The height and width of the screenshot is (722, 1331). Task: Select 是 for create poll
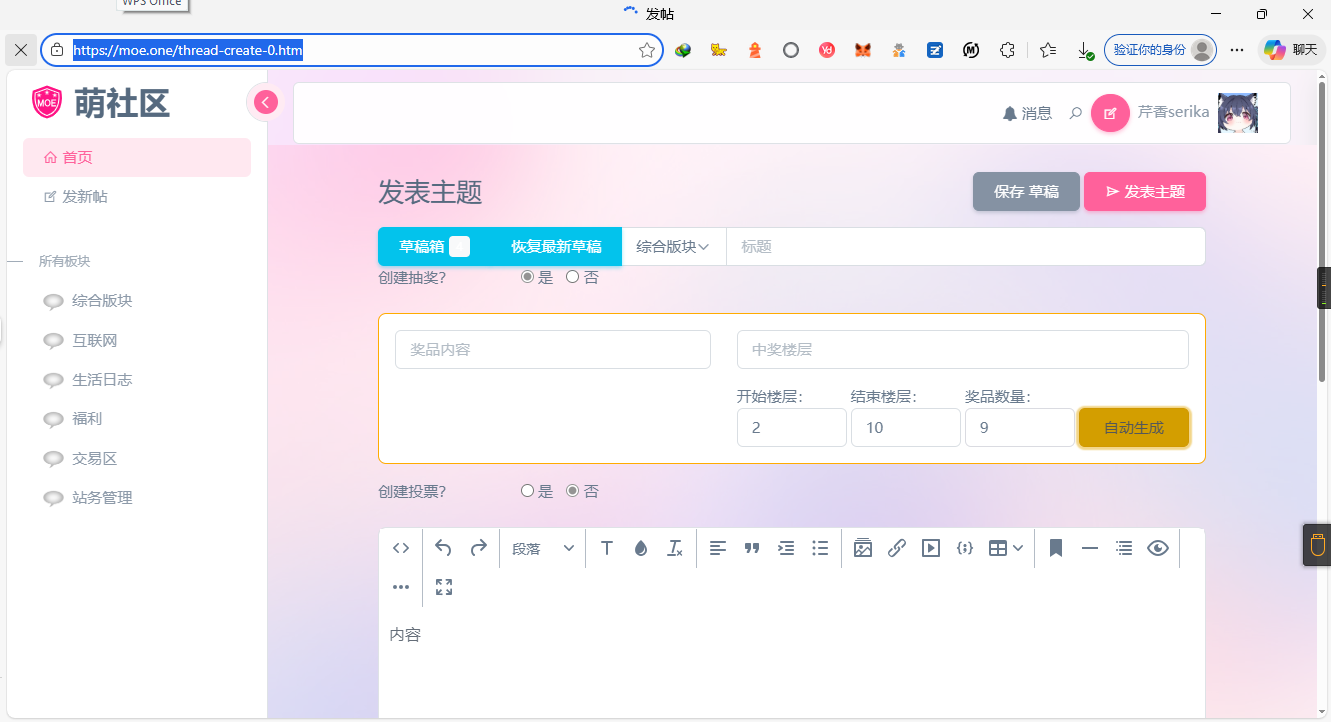point(528,491)
